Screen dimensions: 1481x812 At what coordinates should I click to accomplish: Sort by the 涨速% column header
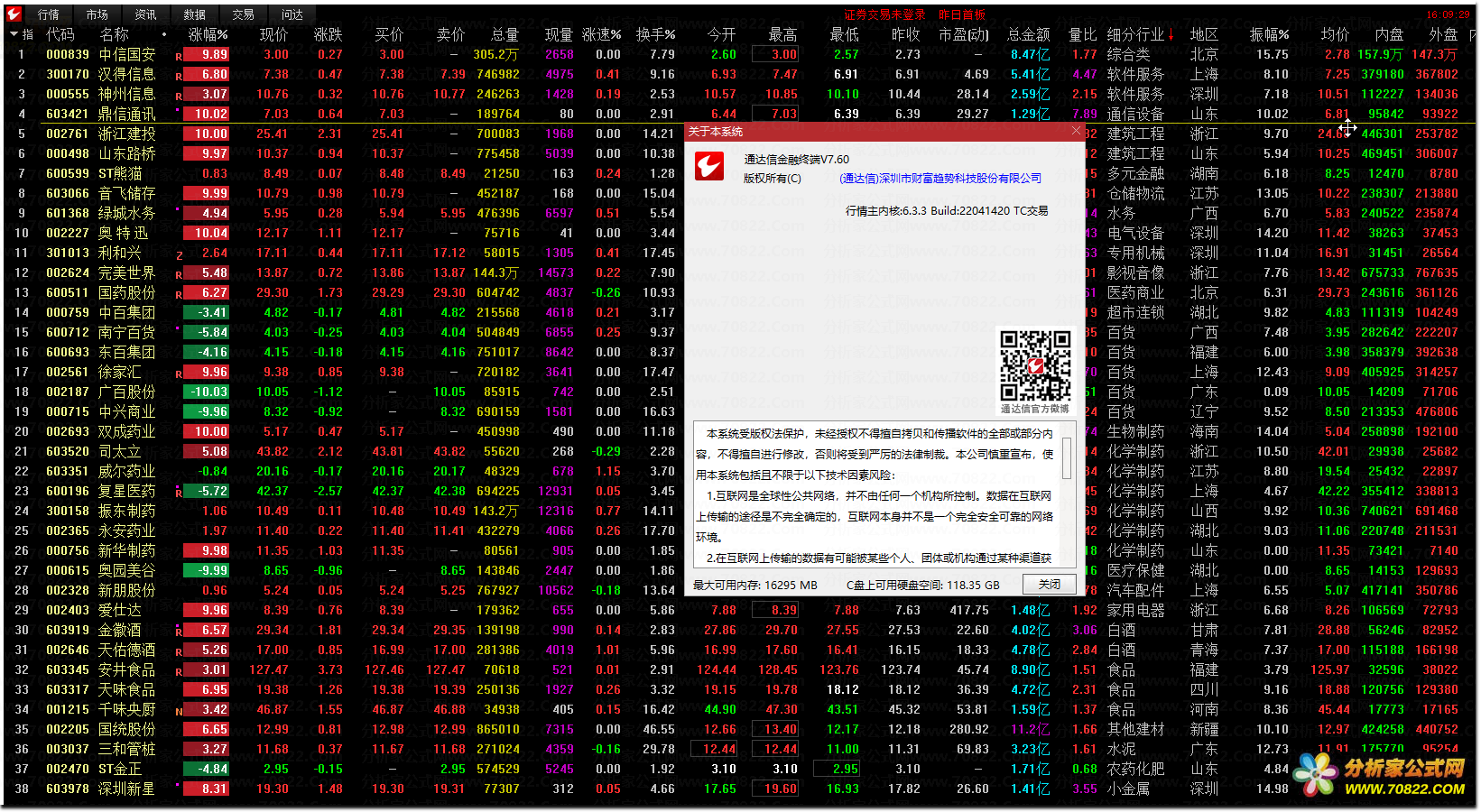tap(601, 35)
